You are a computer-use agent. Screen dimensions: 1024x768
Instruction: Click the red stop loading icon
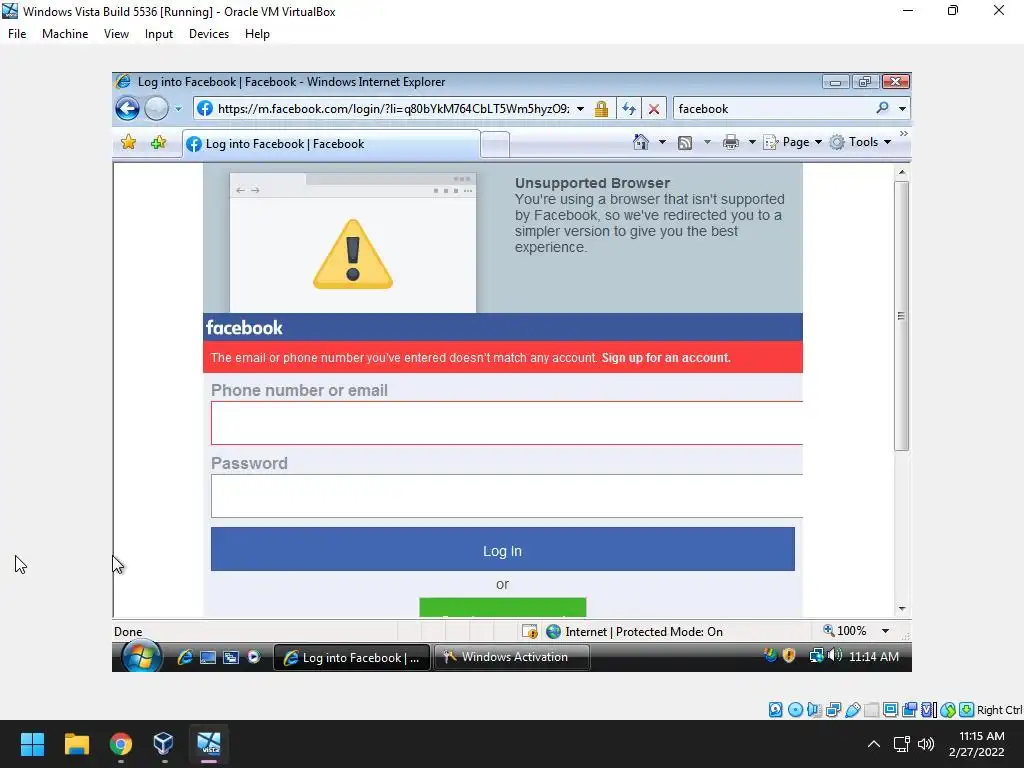tap(654, 109)
